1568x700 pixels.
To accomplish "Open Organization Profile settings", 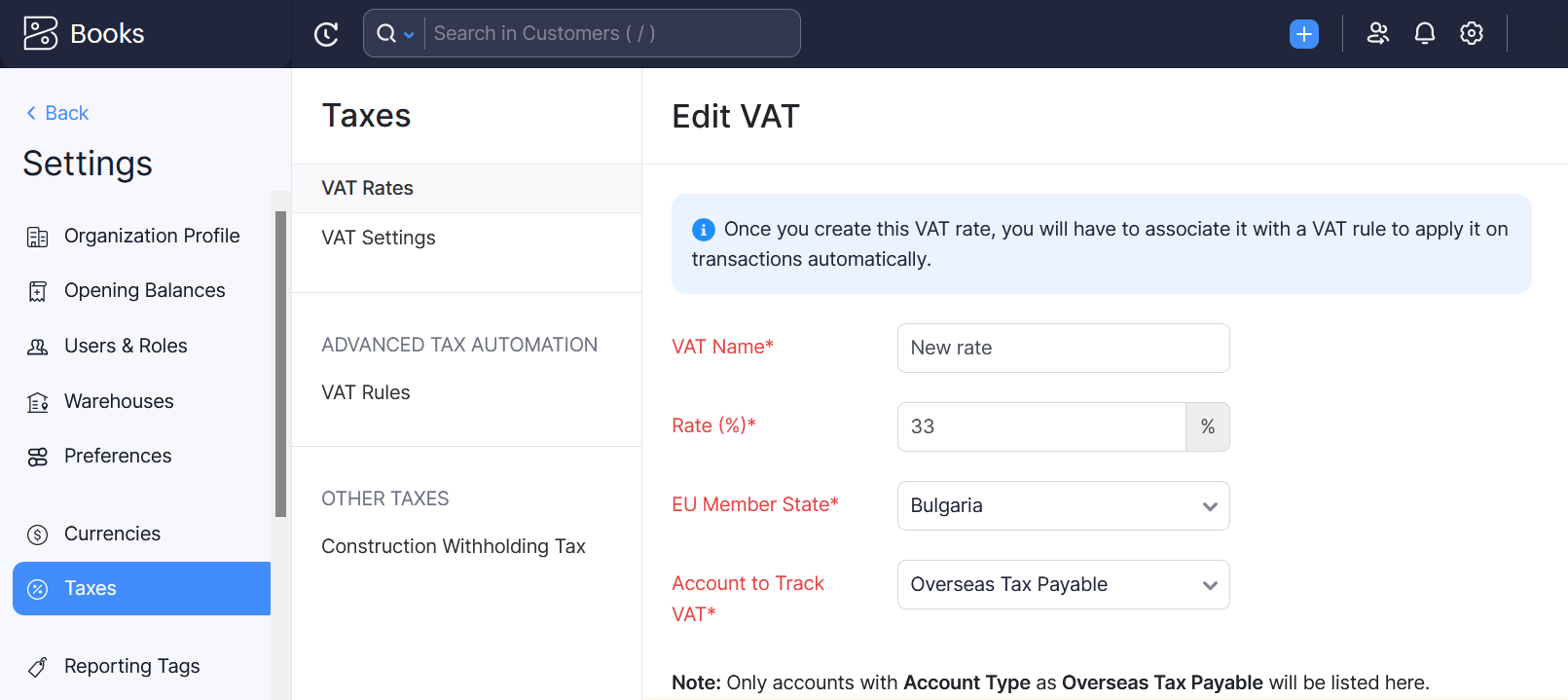I will pyautogui.click(x=151, y=236).
